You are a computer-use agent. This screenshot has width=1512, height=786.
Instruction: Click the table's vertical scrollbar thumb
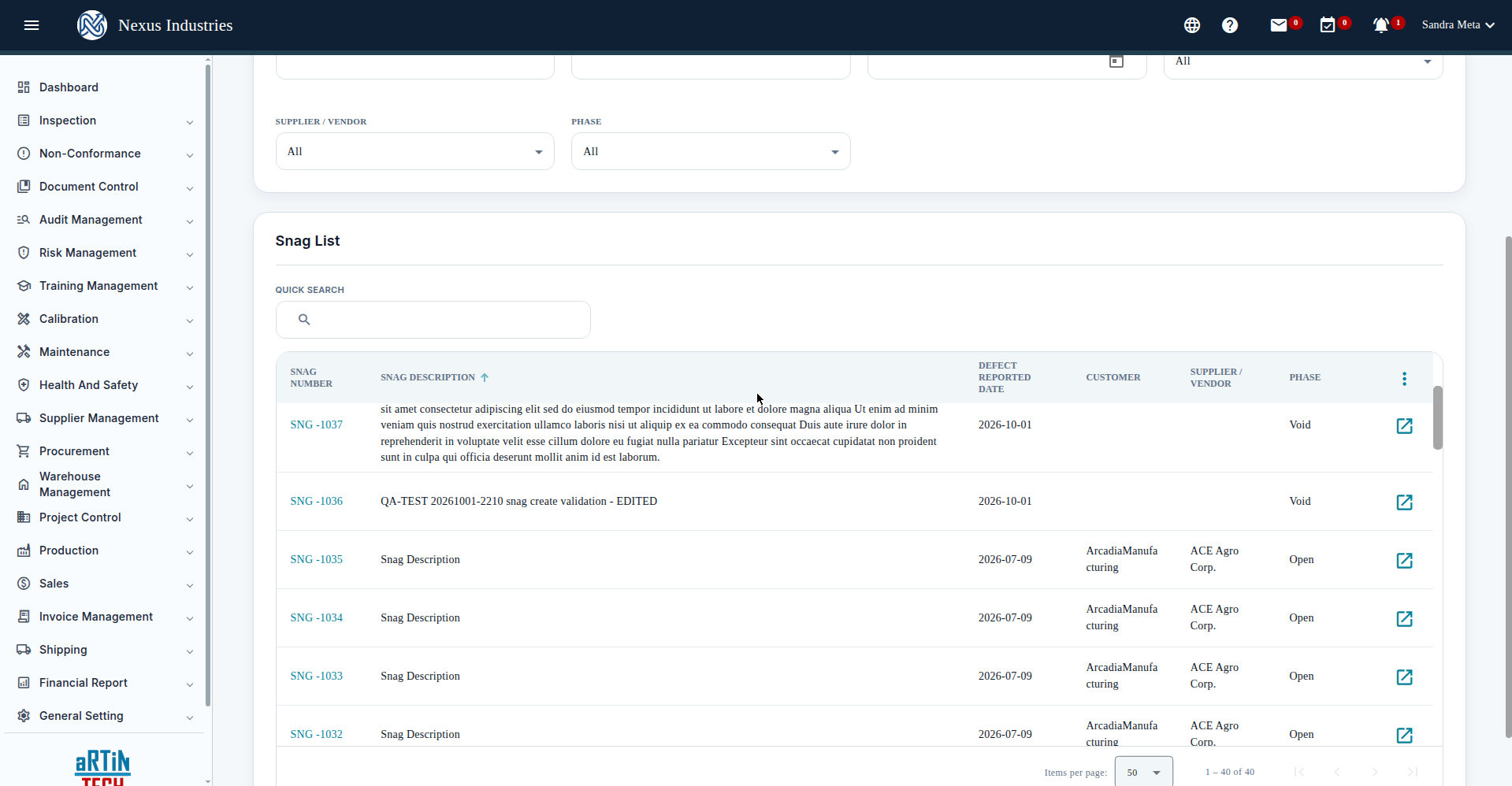(x=1437, y=417)
